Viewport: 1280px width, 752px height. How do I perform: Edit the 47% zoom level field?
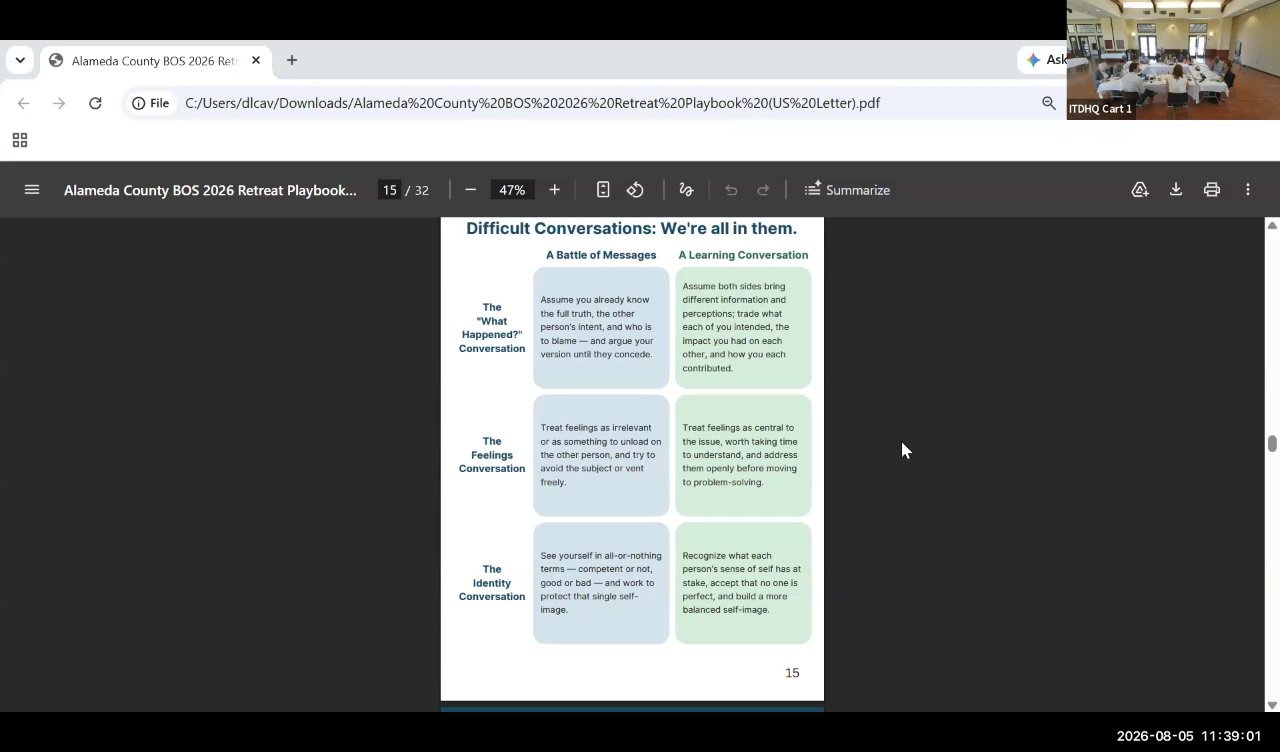(512, 190)
